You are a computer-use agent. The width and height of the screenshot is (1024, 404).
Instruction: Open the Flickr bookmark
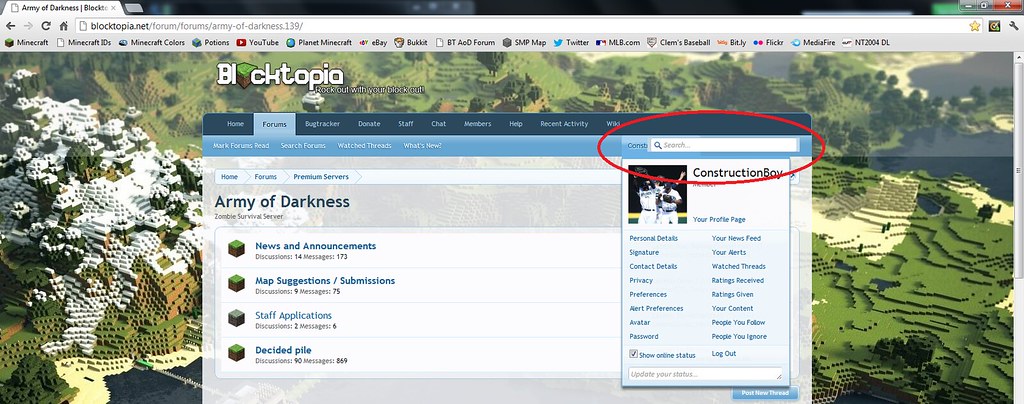click(768, 43)
